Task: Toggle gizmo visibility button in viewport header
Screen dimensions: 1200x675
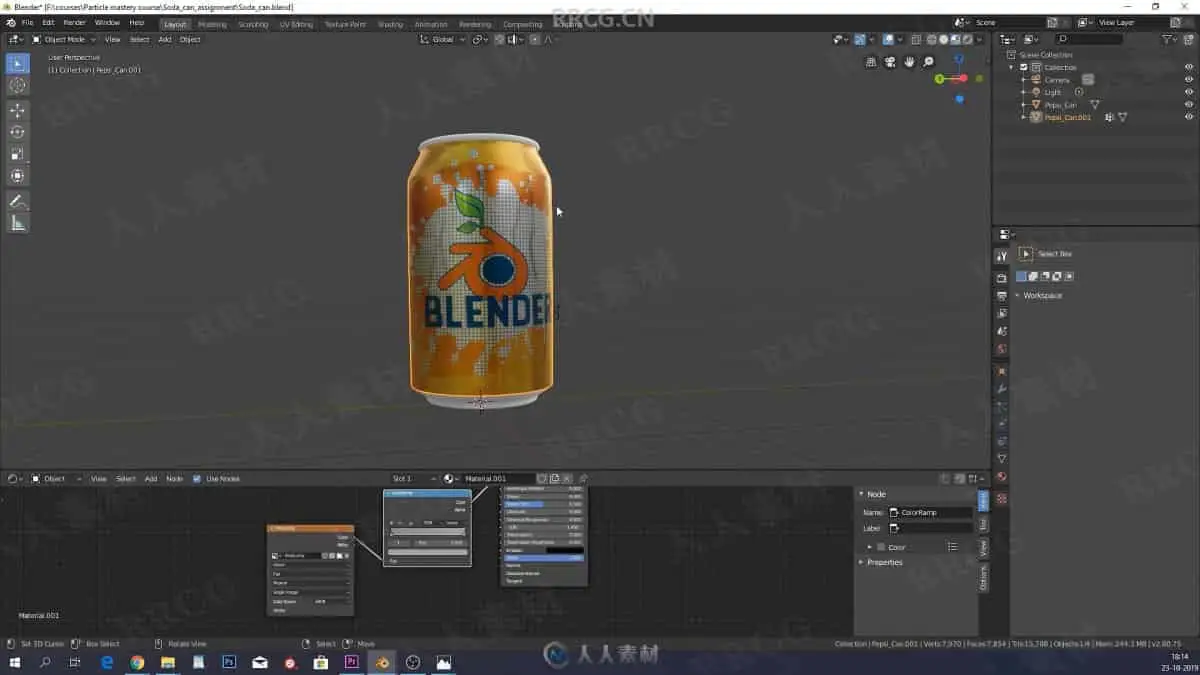Action: [859, 39]
